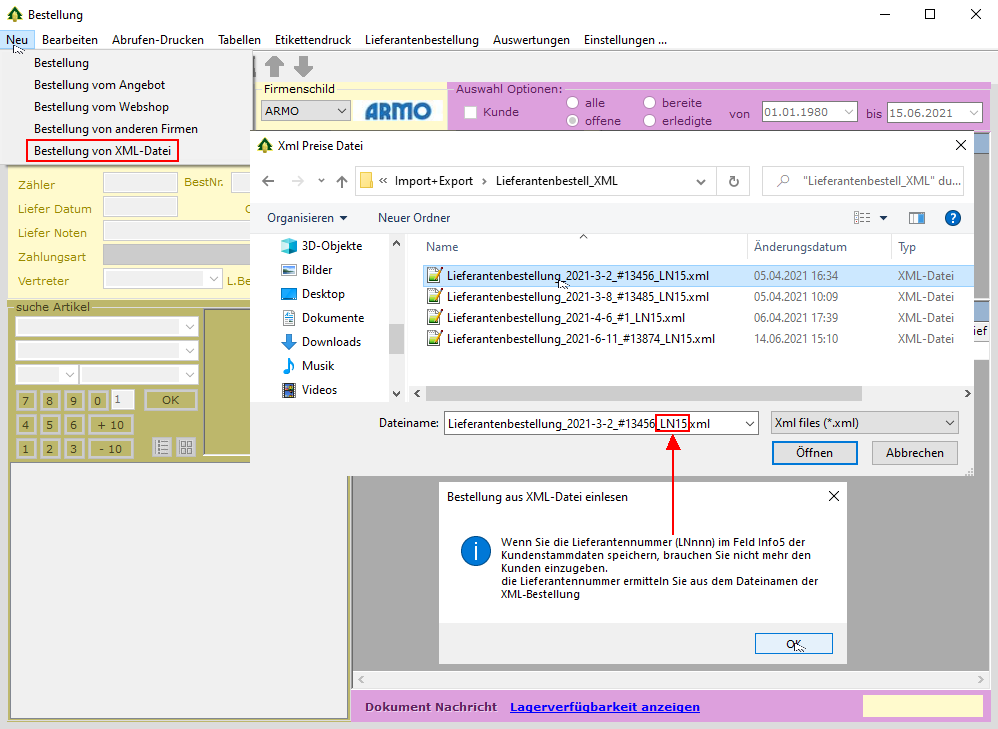Click the Öffnen button

814,453
